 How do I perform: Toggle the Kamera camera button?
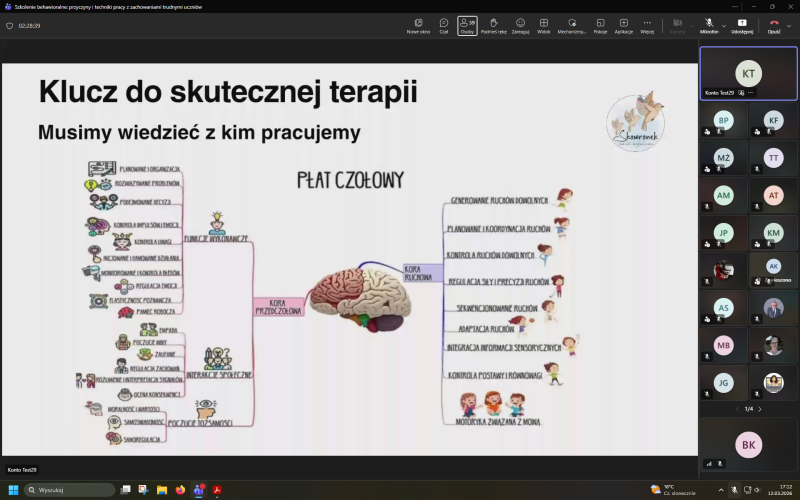[x=677, y=25]
